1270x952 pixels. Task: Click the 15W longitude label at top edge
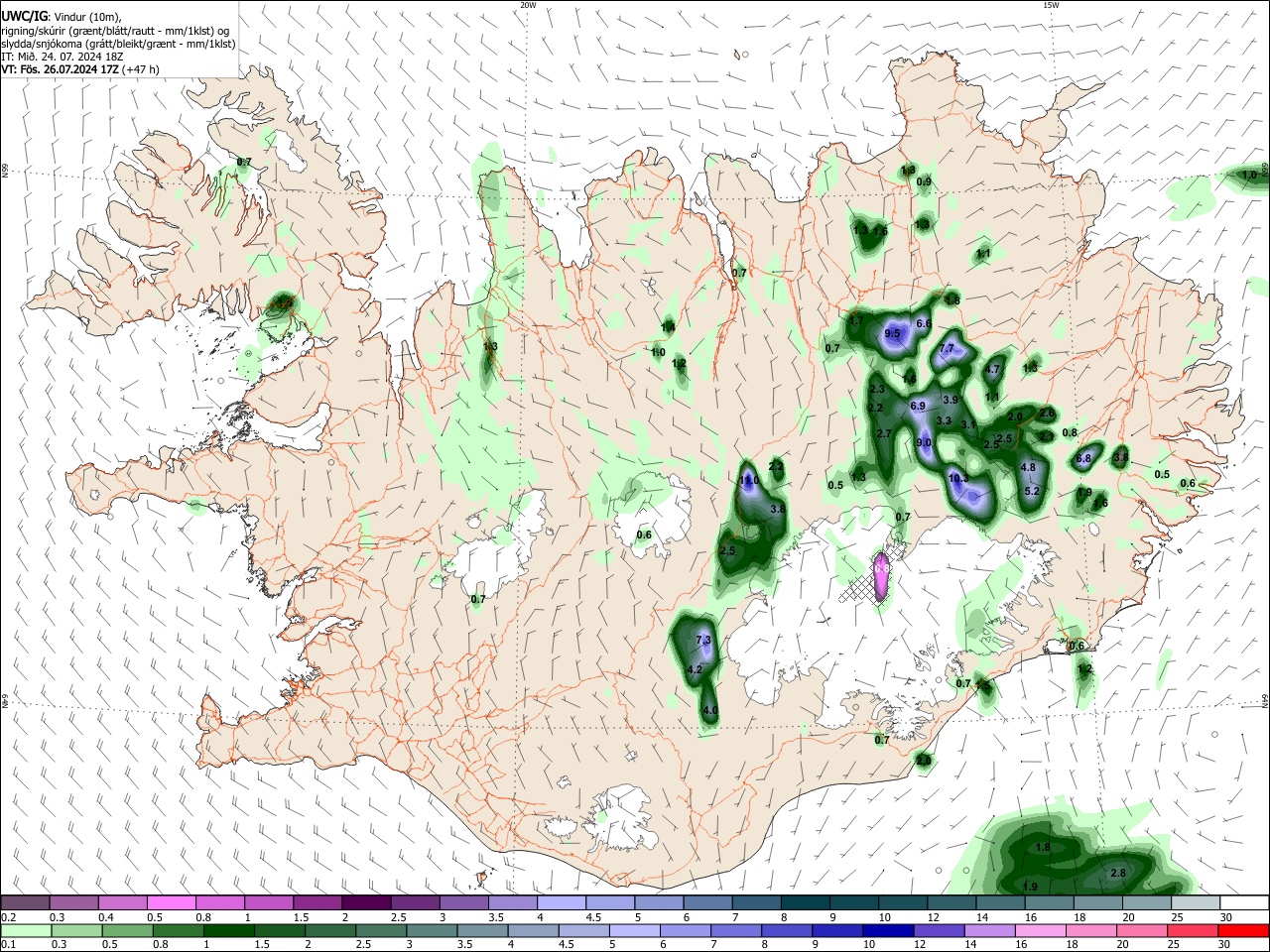tap(1050, 5)
